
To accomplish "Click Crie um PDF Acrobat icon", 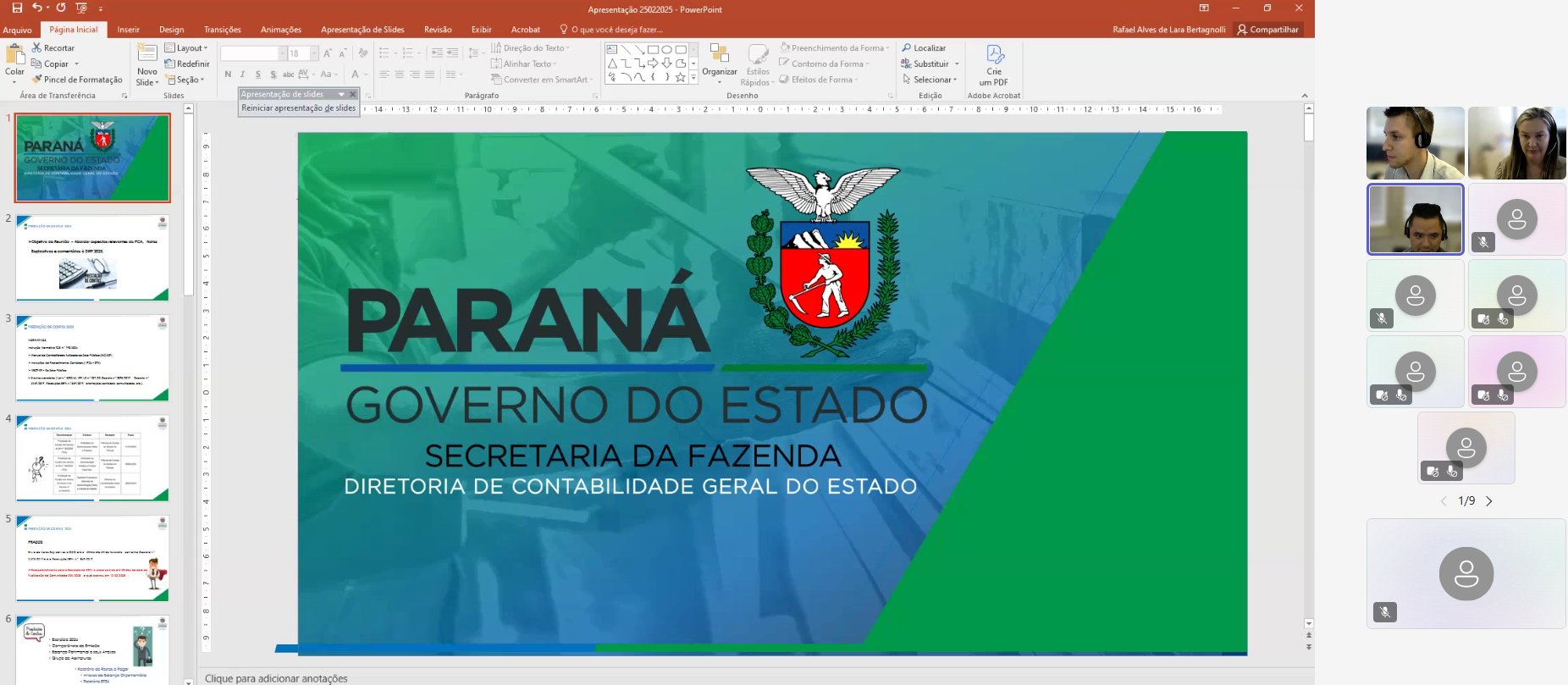I will 995,64.
